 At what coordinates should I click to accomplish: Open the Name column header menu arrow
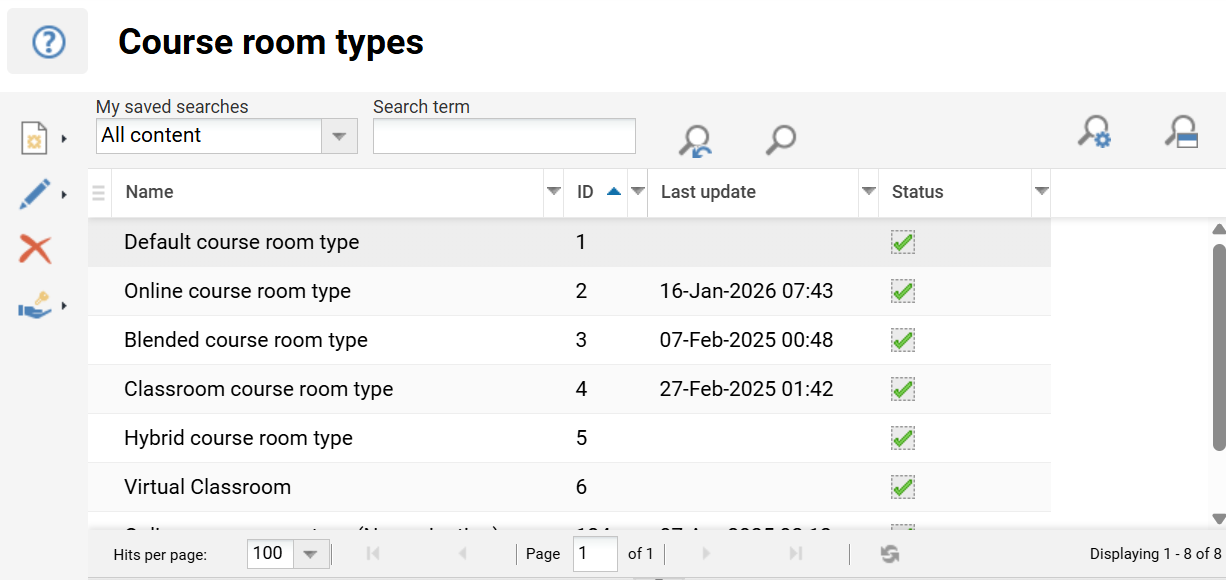pos(553,192)
